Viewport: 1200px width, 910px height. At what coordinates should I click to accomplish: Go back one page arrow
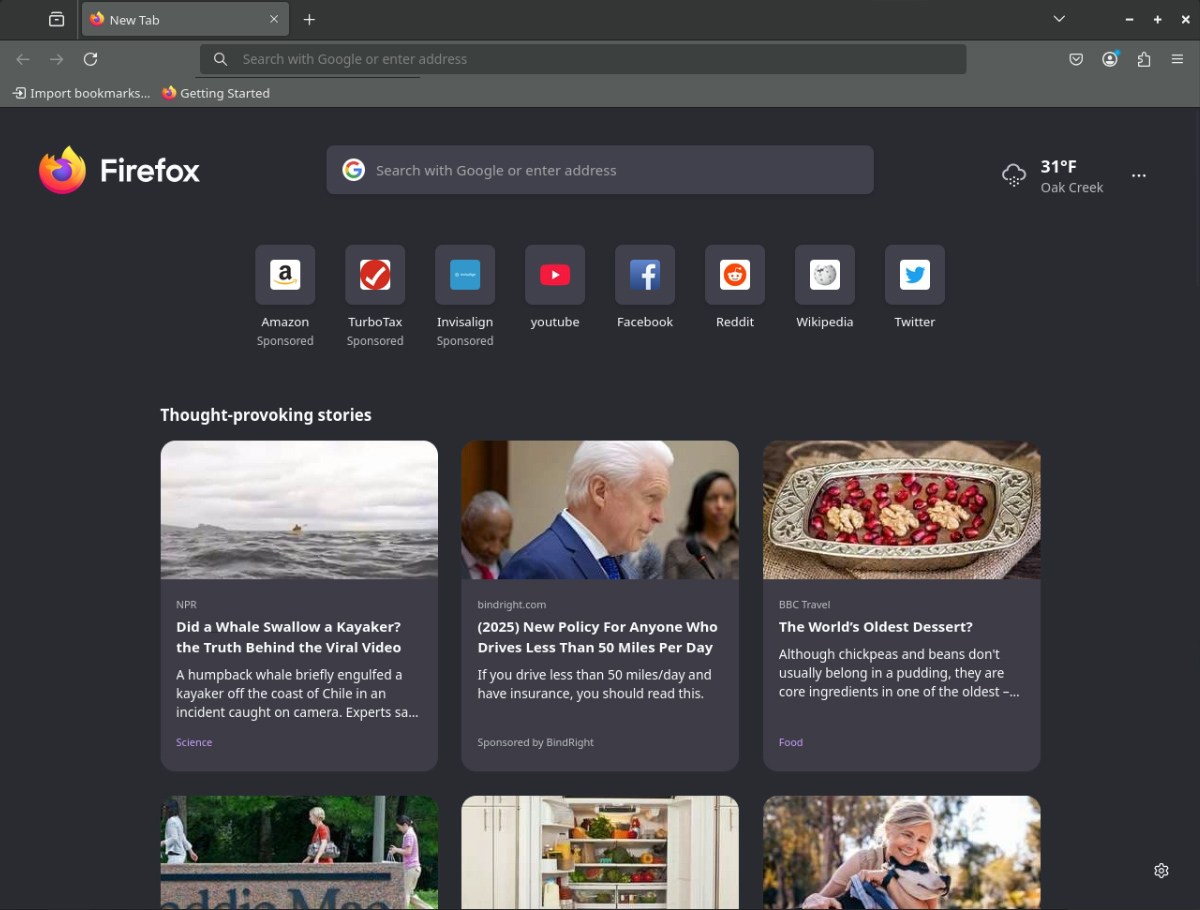click(x=23, y=59)
